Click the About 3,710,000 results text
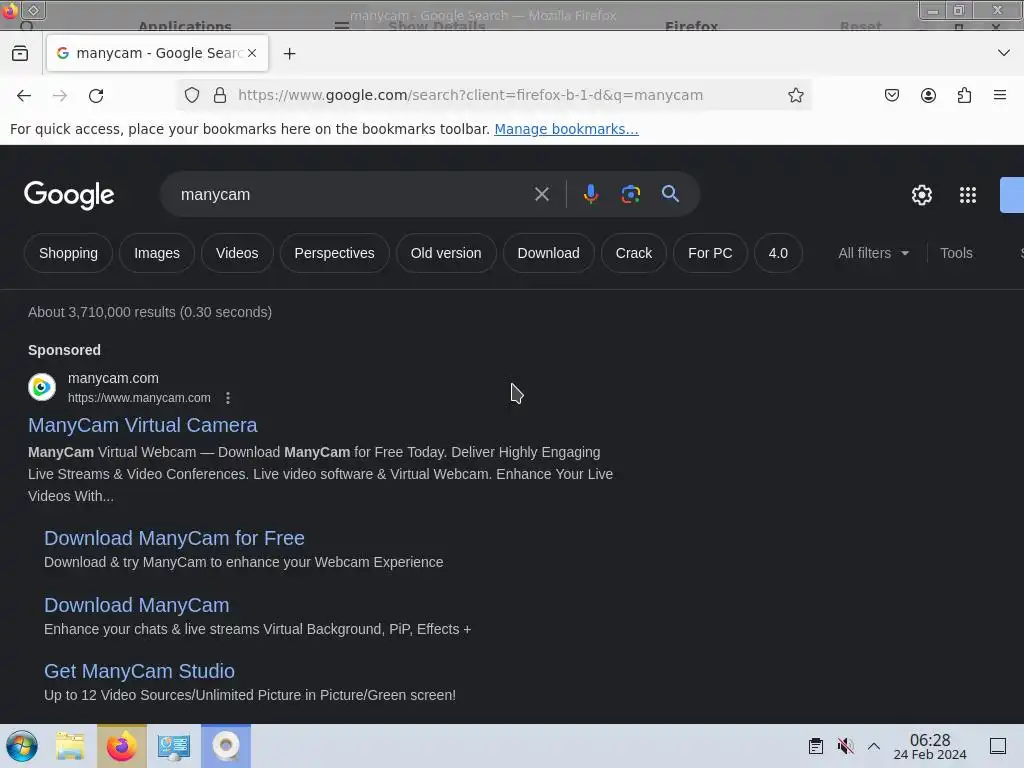This screenshot has height=768, width=1024. 150,312
